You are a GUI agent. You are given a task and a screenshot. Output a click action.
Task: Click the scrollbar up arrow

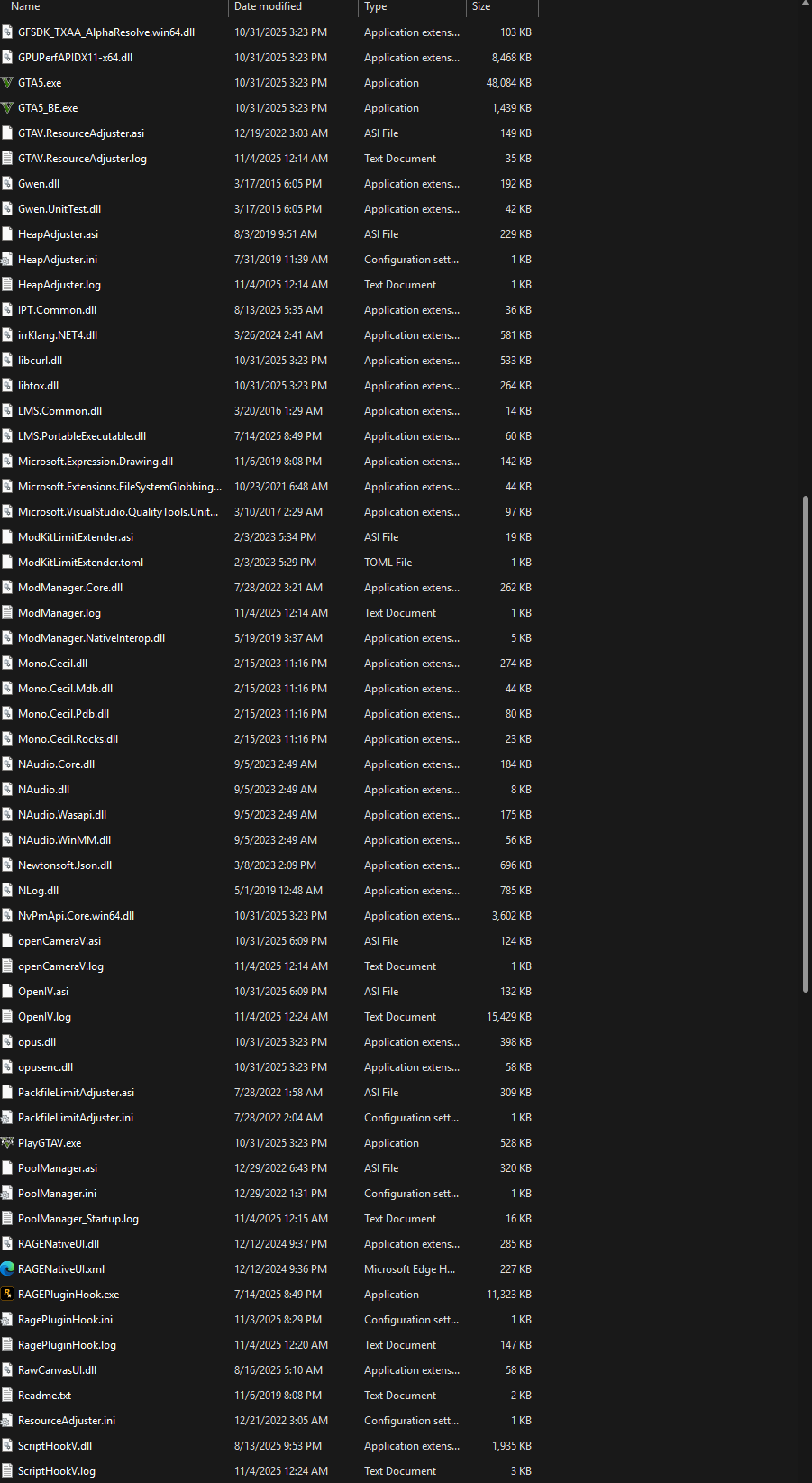(806, 5)
